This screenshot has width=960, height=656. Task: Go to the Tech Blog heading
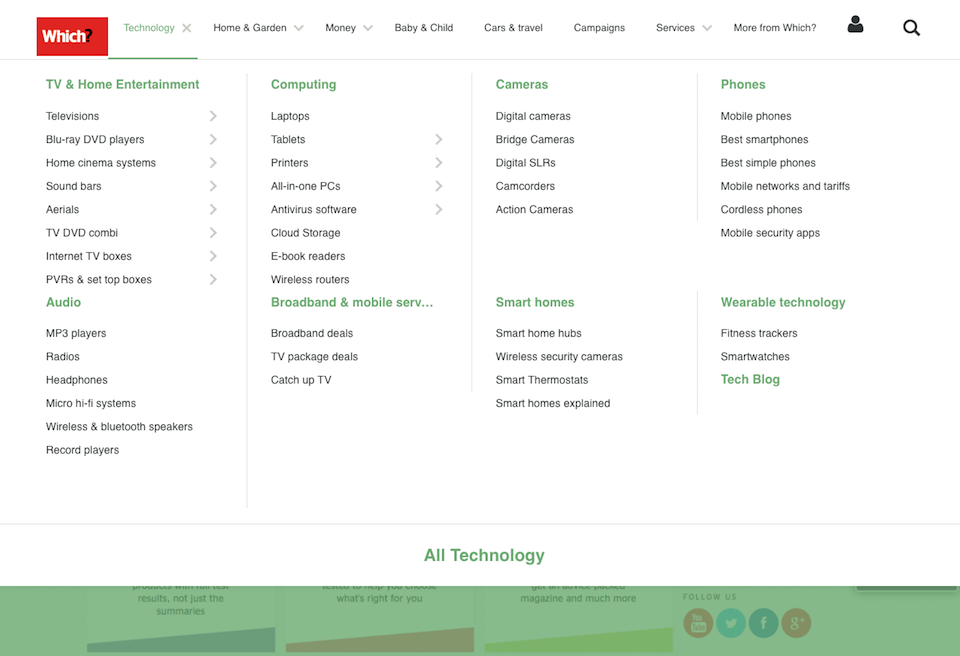click(750, 380)
